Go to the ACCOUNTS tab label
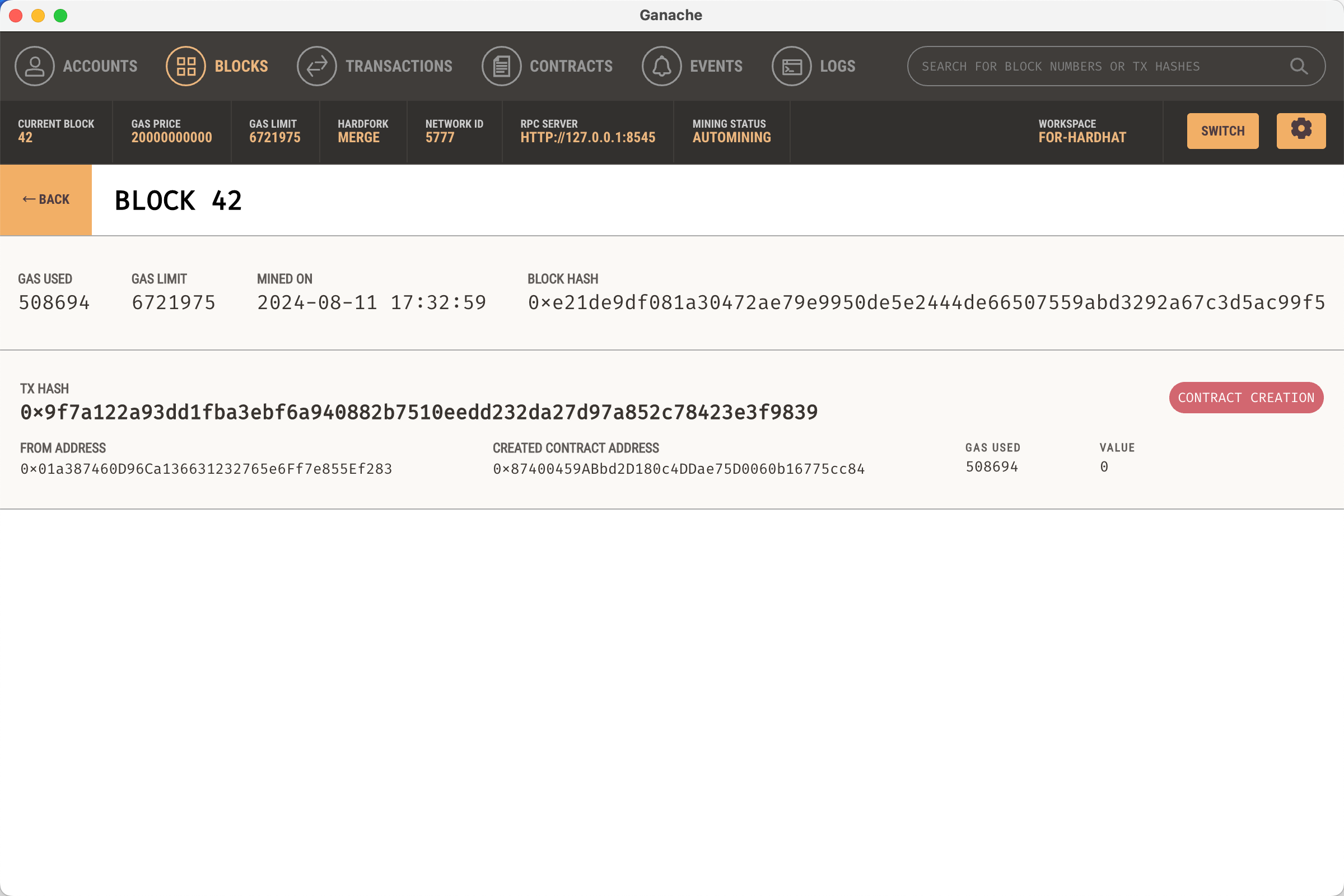 point(100,66)
